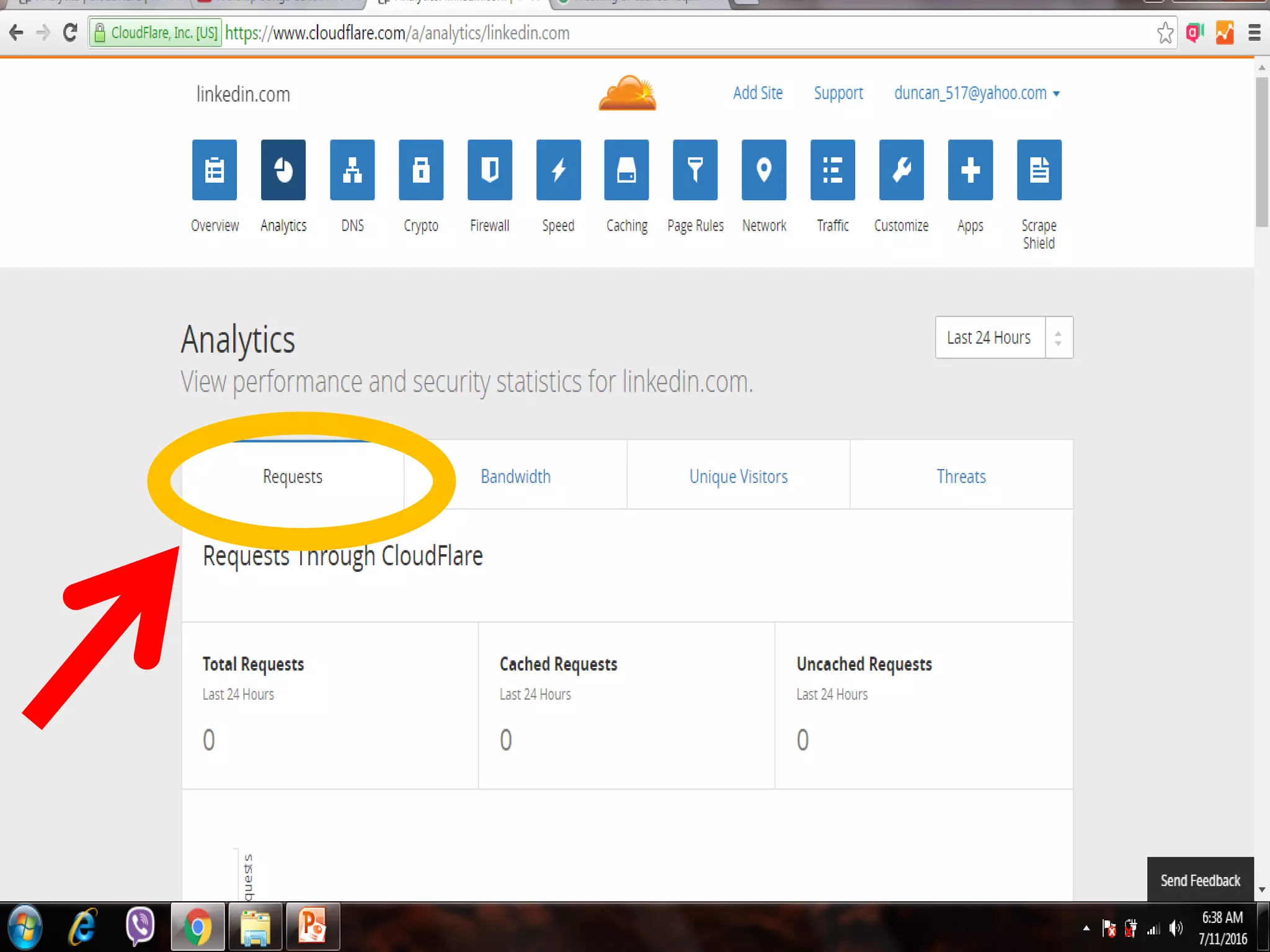Image resolution: width=1270 pixels, height=952 pixels.
Task: Open the Chrome hamburger menu
Action: [x=1254, y=33]
